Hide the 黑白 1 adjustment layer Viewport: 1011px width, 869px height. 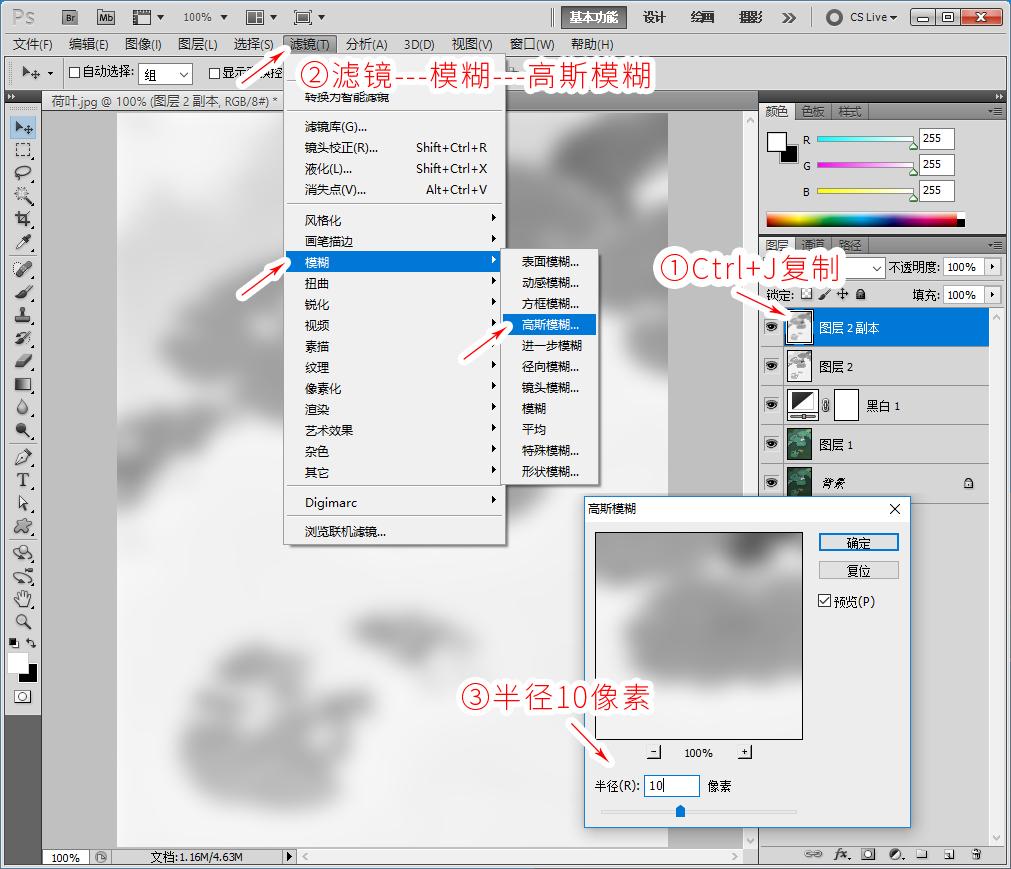pyautogui.click(x=771, y=404)
